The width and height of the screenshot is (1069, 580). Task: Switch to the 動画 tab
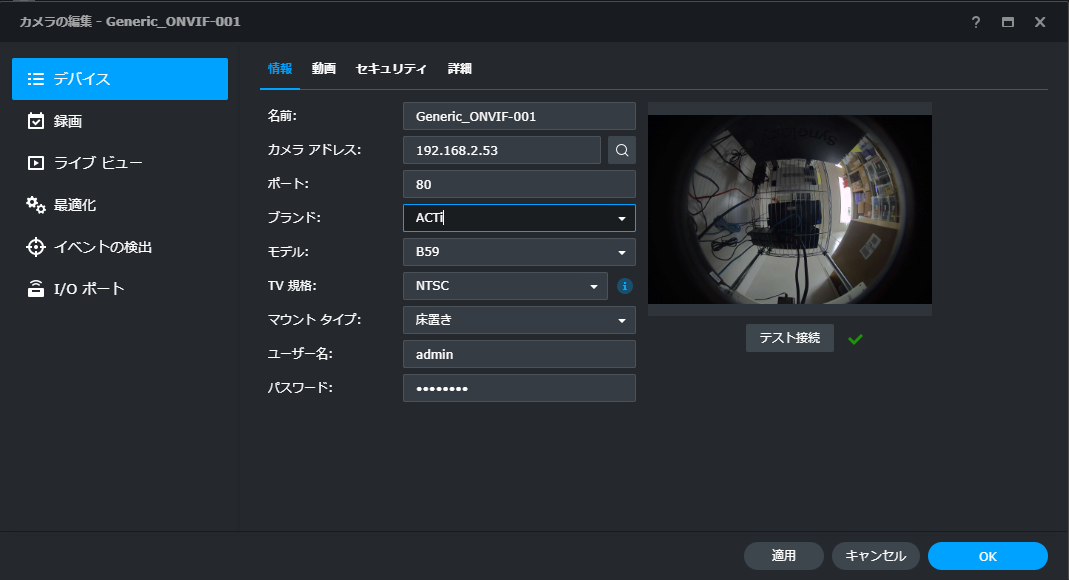pyautogui.click(x=324, y=69)
